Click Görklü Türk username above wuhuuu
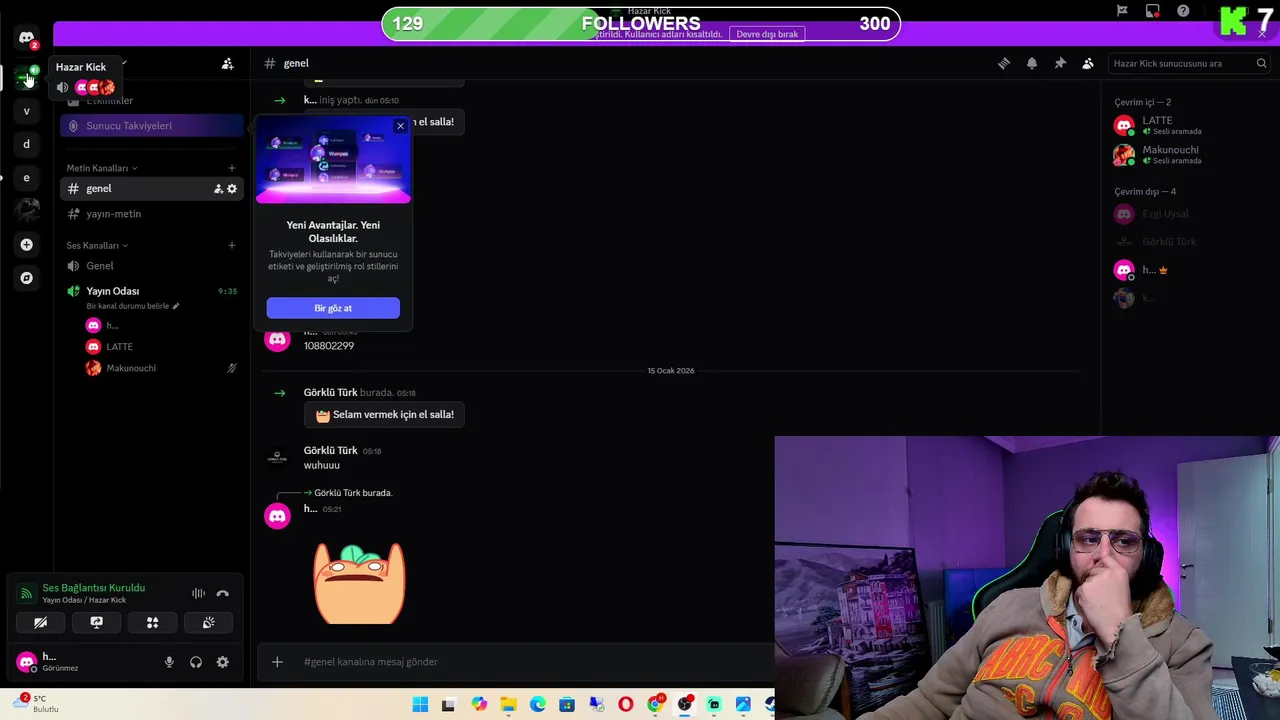 click(330, 451)
